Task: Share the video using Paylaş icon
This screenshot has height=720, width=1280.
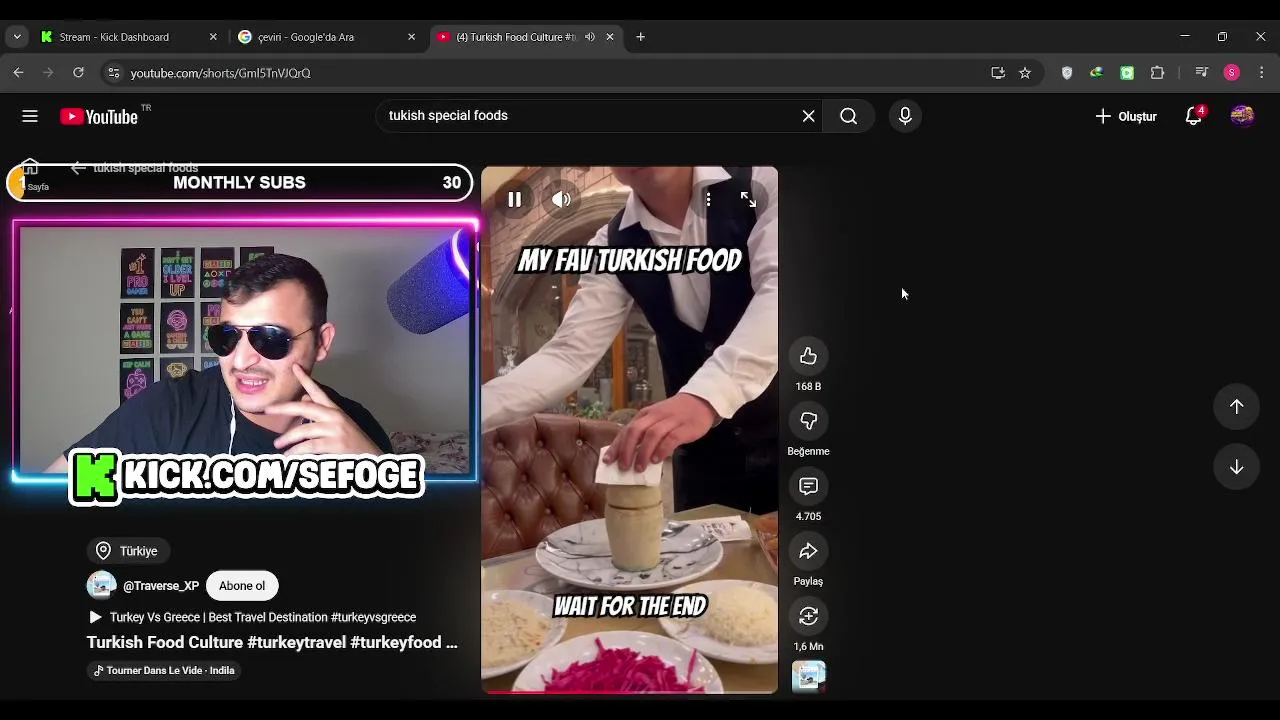Action: click(808, 551)
